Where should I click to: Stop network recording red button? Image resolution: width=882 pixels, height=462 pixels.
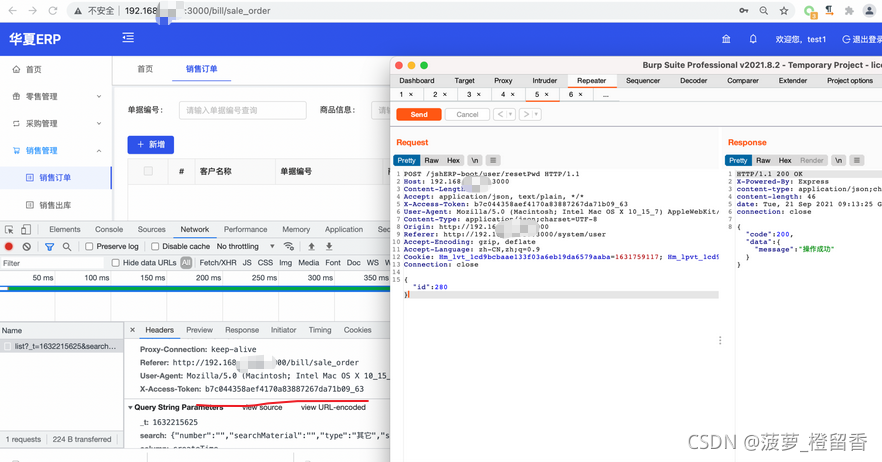click(9, 246)
